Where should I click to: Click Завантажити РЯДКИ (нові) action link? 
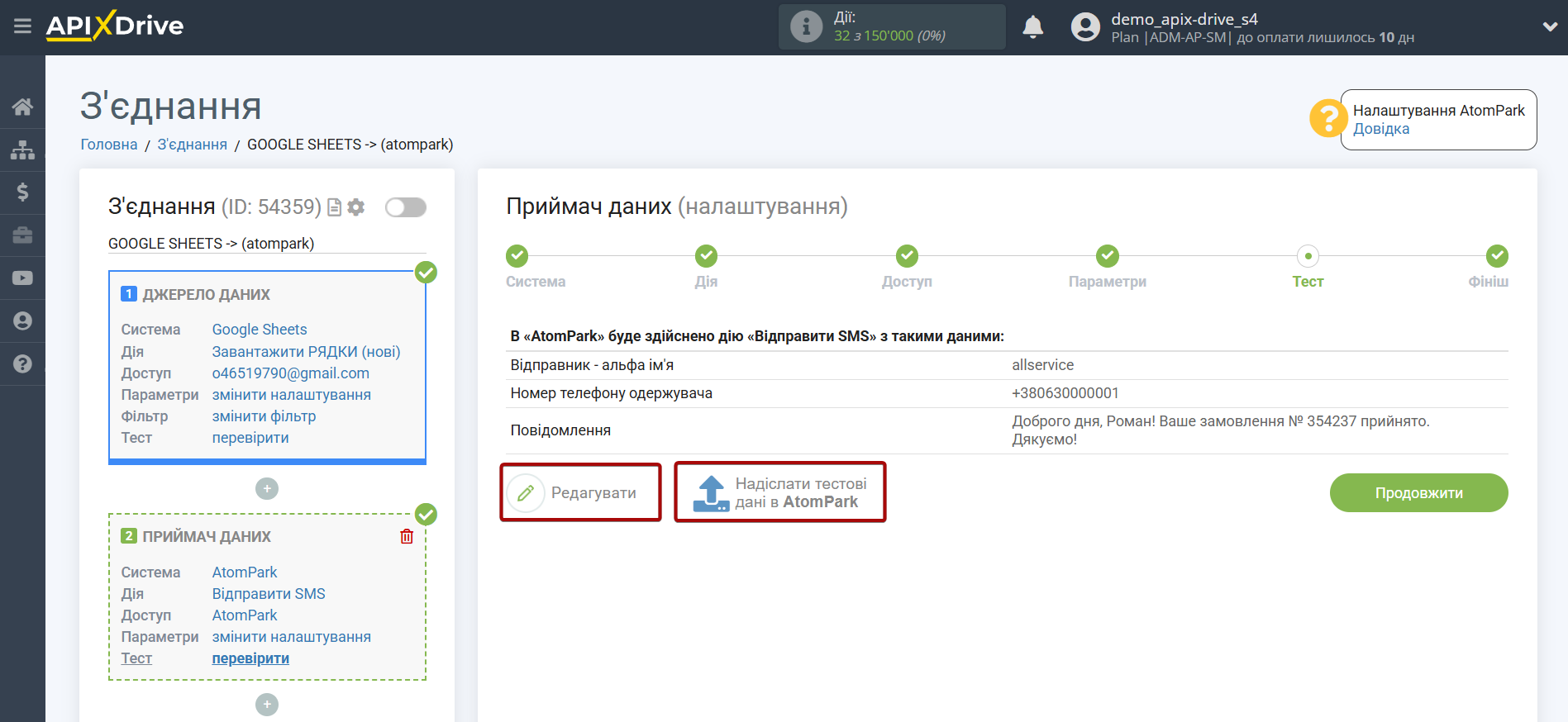point(306,352)
